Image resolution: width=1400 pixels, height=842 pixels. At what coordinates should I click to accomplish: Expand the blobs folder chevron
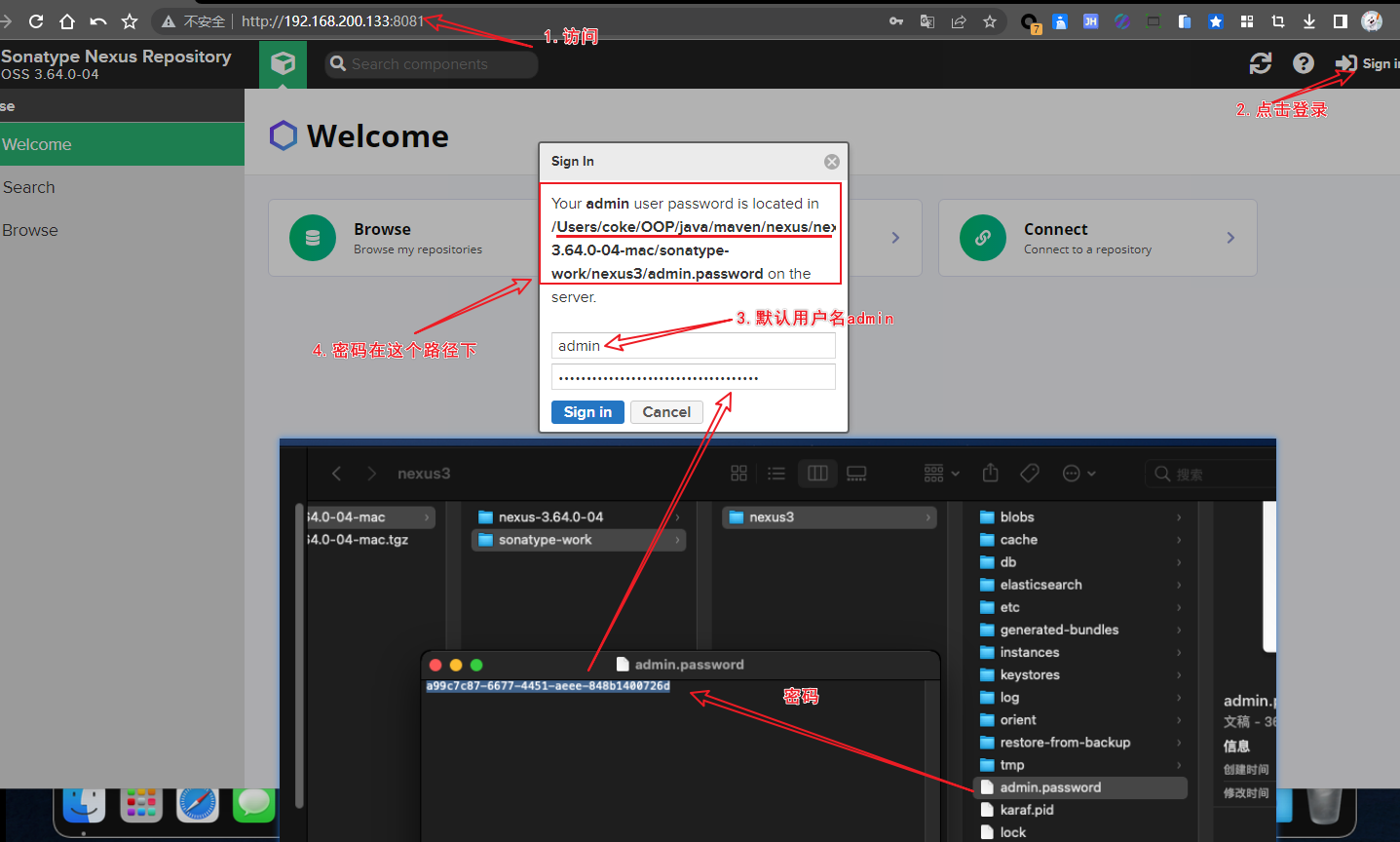point(1179,517)
